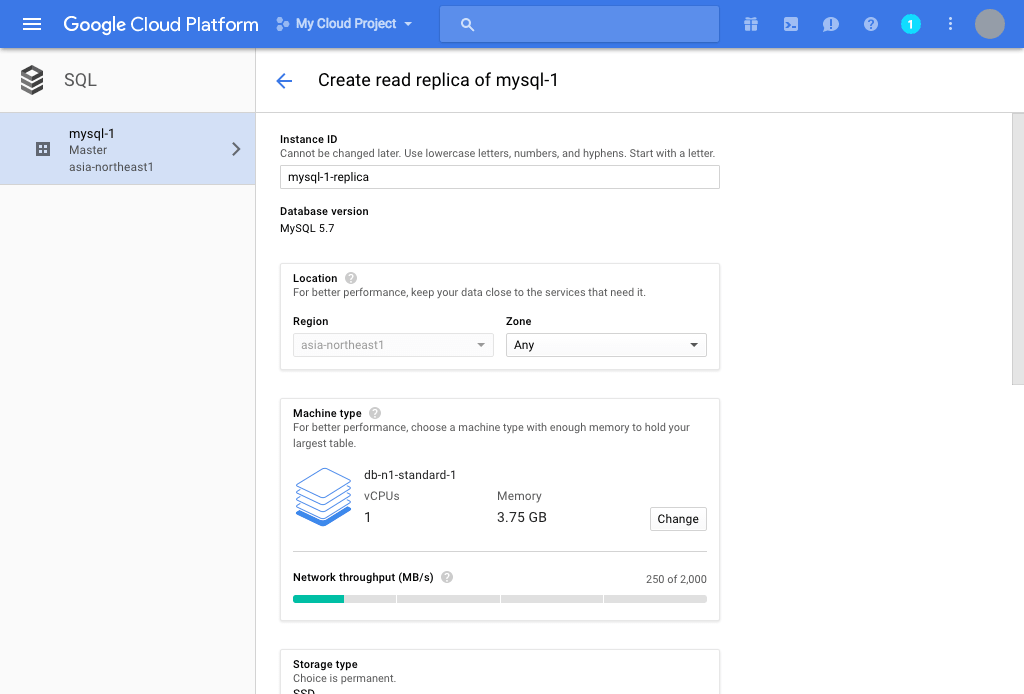Click the 250 of 2,000 value
The height and width of the screenshot is (694, 1024).
(x=676, y=579)
